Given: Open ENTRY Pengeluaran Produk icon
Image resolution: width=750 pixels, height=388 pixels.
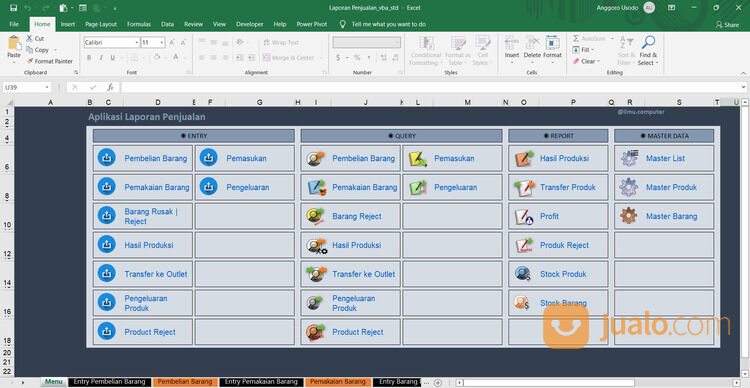Looking at the screenshot, I should (107, 302).
